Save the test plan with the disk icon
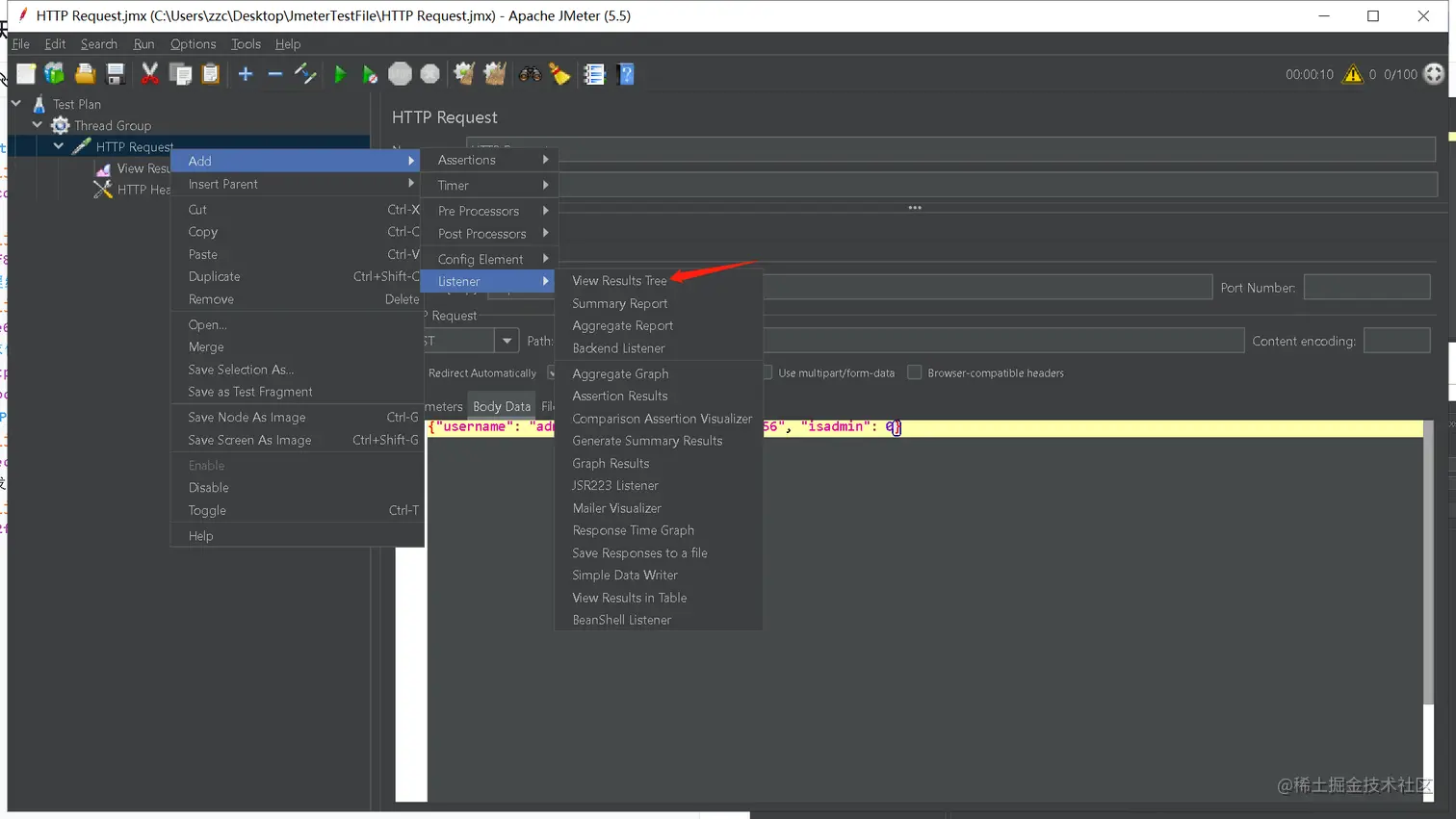The width and height of the screenshot is (1456, 819). [115, 74]
